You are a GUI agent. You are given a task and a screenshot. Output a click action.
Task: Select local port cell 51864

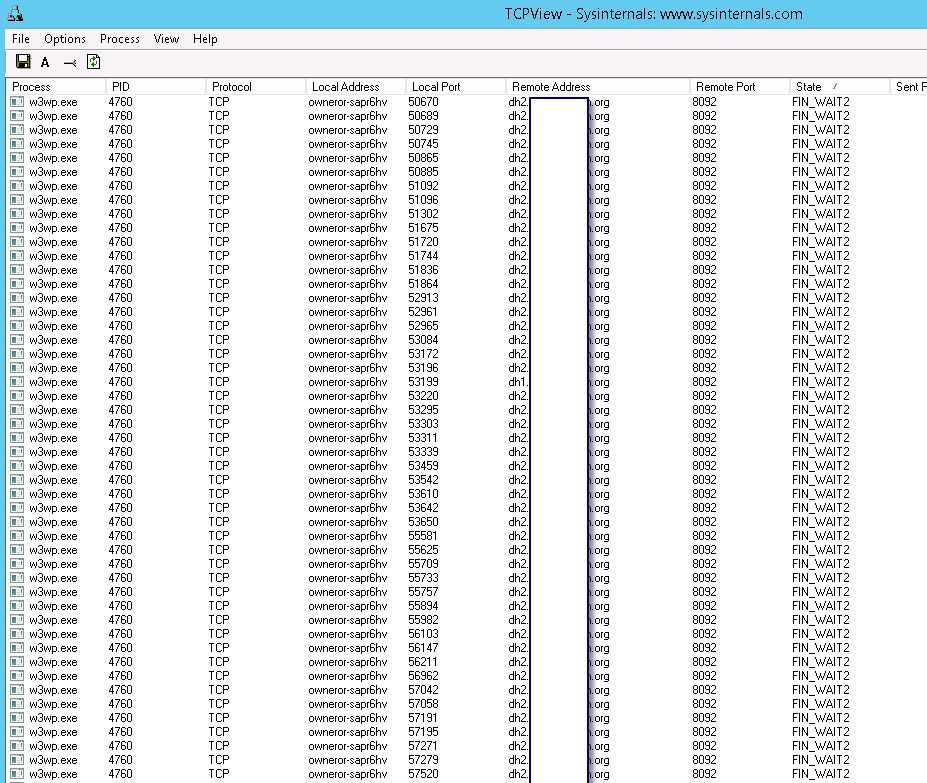click(423, 284)
